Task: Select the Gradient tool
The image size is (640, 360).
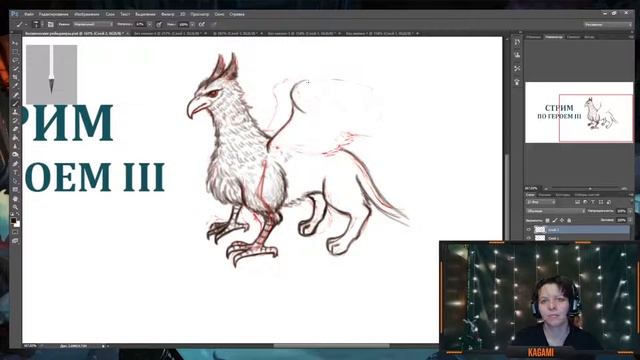Action: [15, 138]
